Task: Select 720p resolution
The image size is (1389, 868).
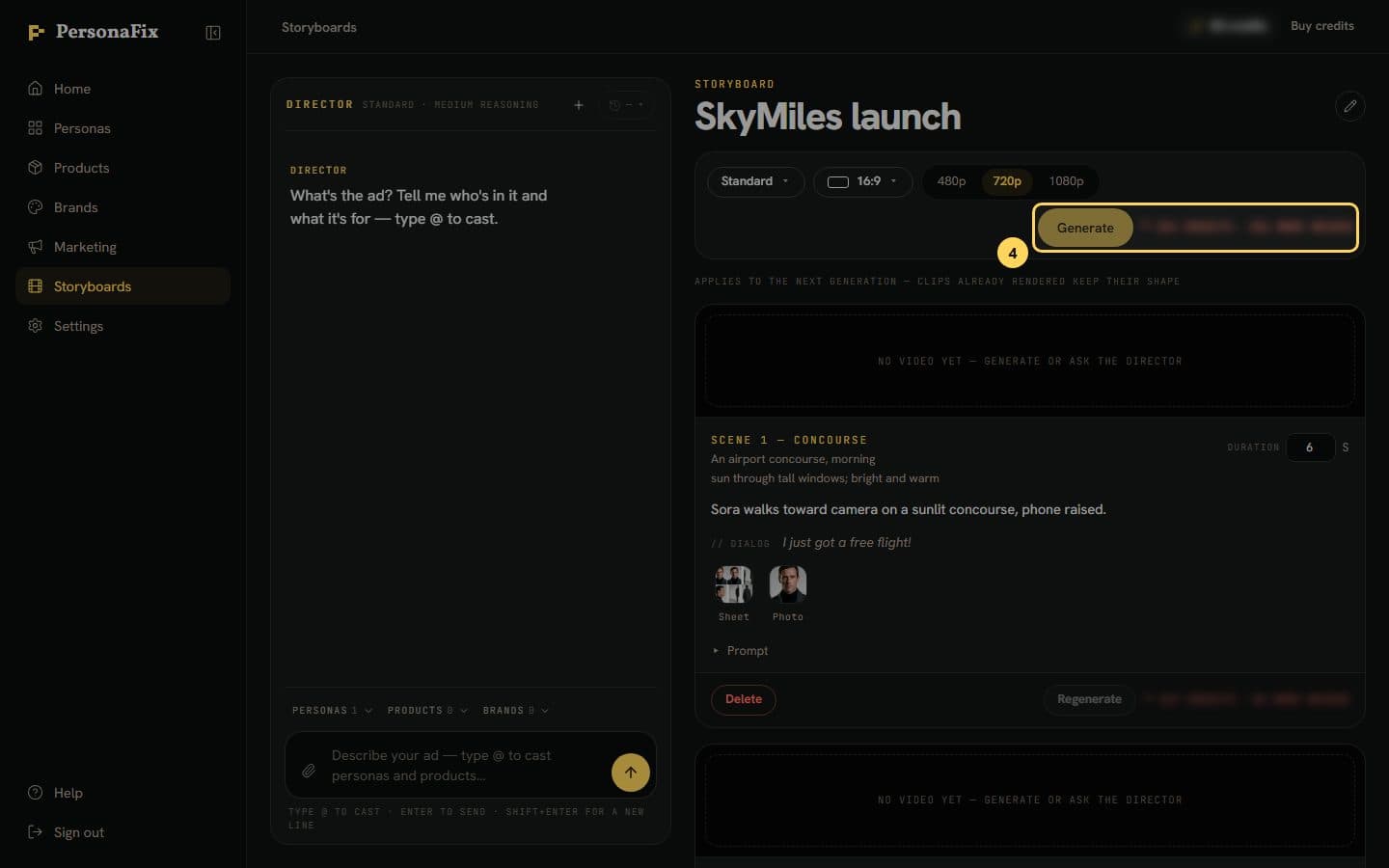Action: [x=1007, y=181]
